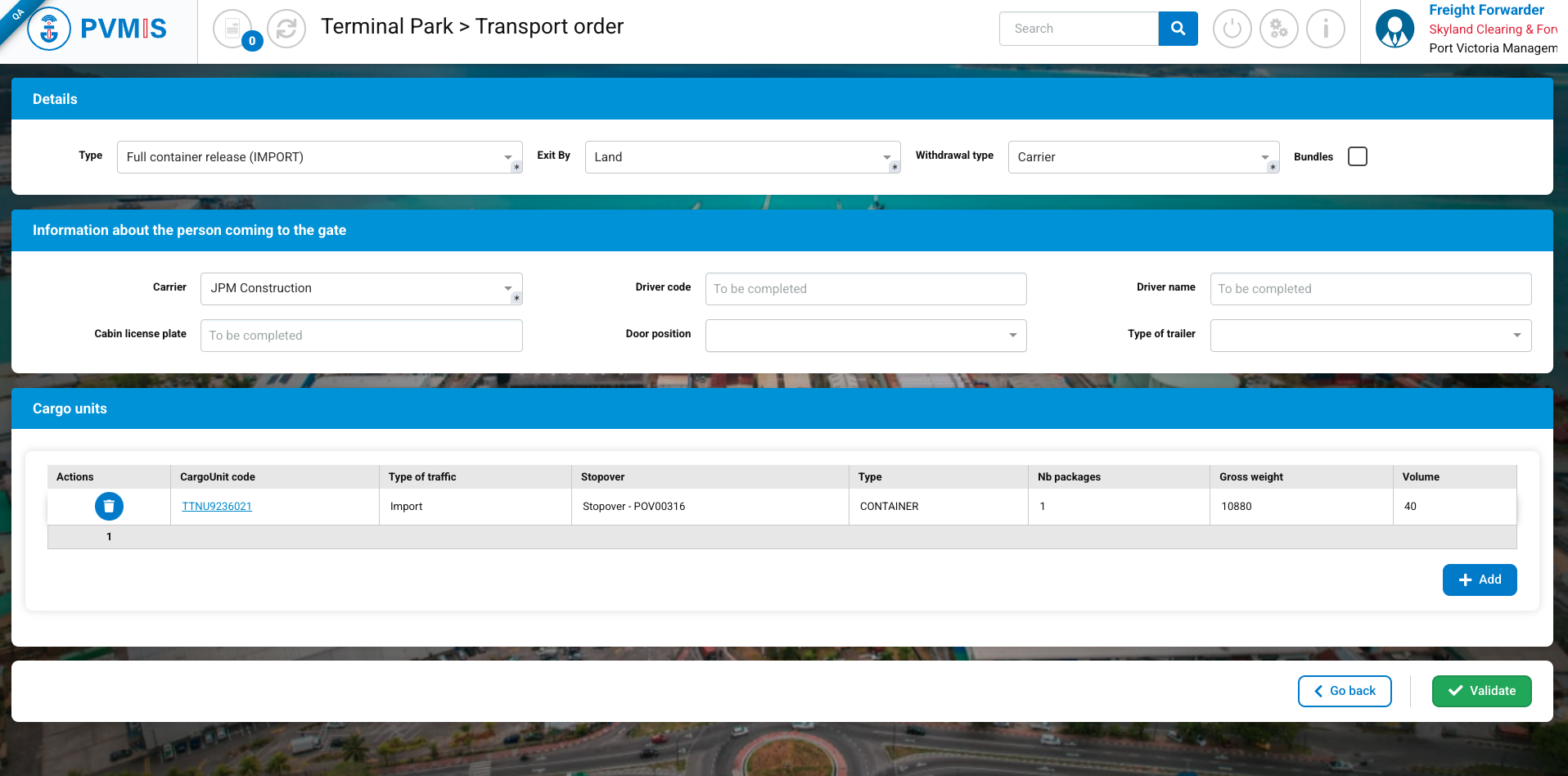This screenshot has width=1568, height=776.
Task: Open the Withdrawal type dropdown
Action: click(1142, 157)
